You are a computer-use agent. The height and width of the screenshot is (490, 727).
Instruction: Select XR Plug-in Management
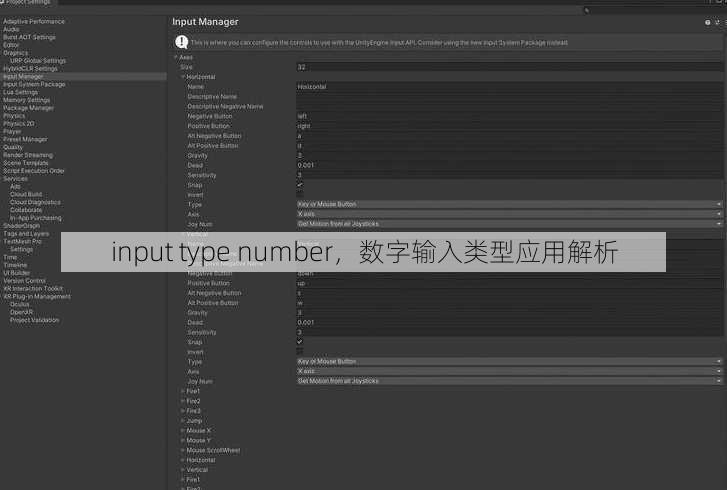point(37,297)
